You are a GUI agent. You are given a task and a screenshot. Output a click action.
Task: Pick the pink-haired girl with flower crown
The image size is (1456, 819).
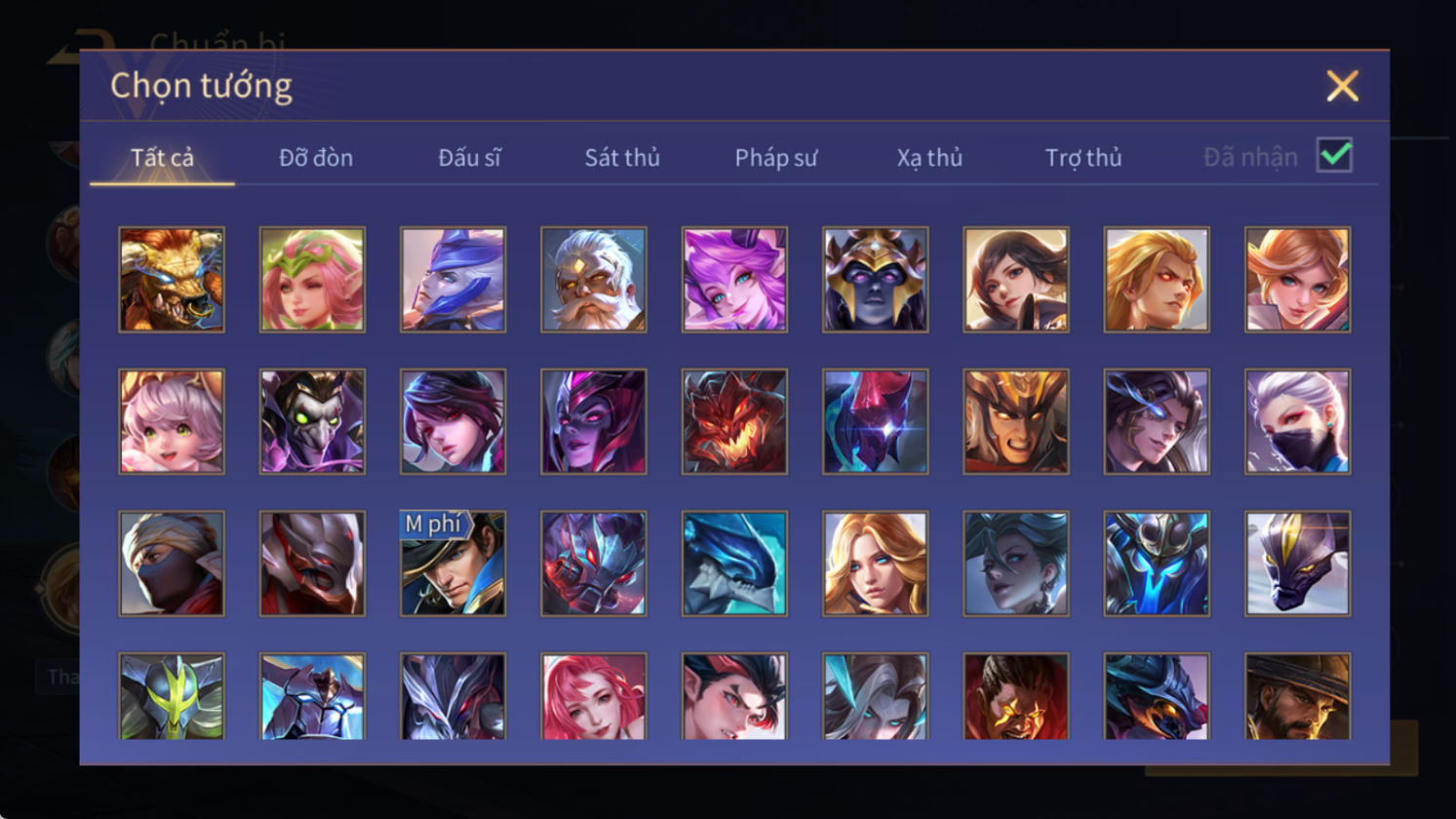point(312,280)
